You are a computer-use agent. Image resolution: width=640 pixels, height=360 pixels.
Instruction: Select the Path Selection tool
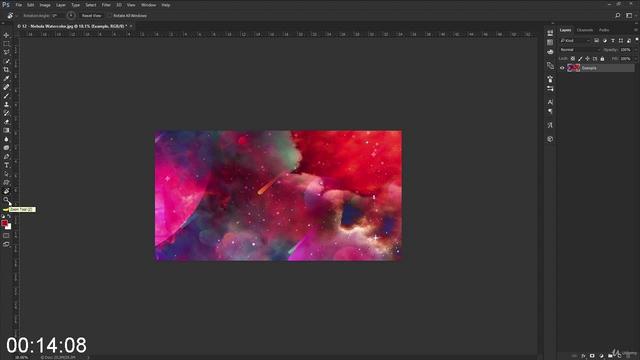tap(6, 174)
